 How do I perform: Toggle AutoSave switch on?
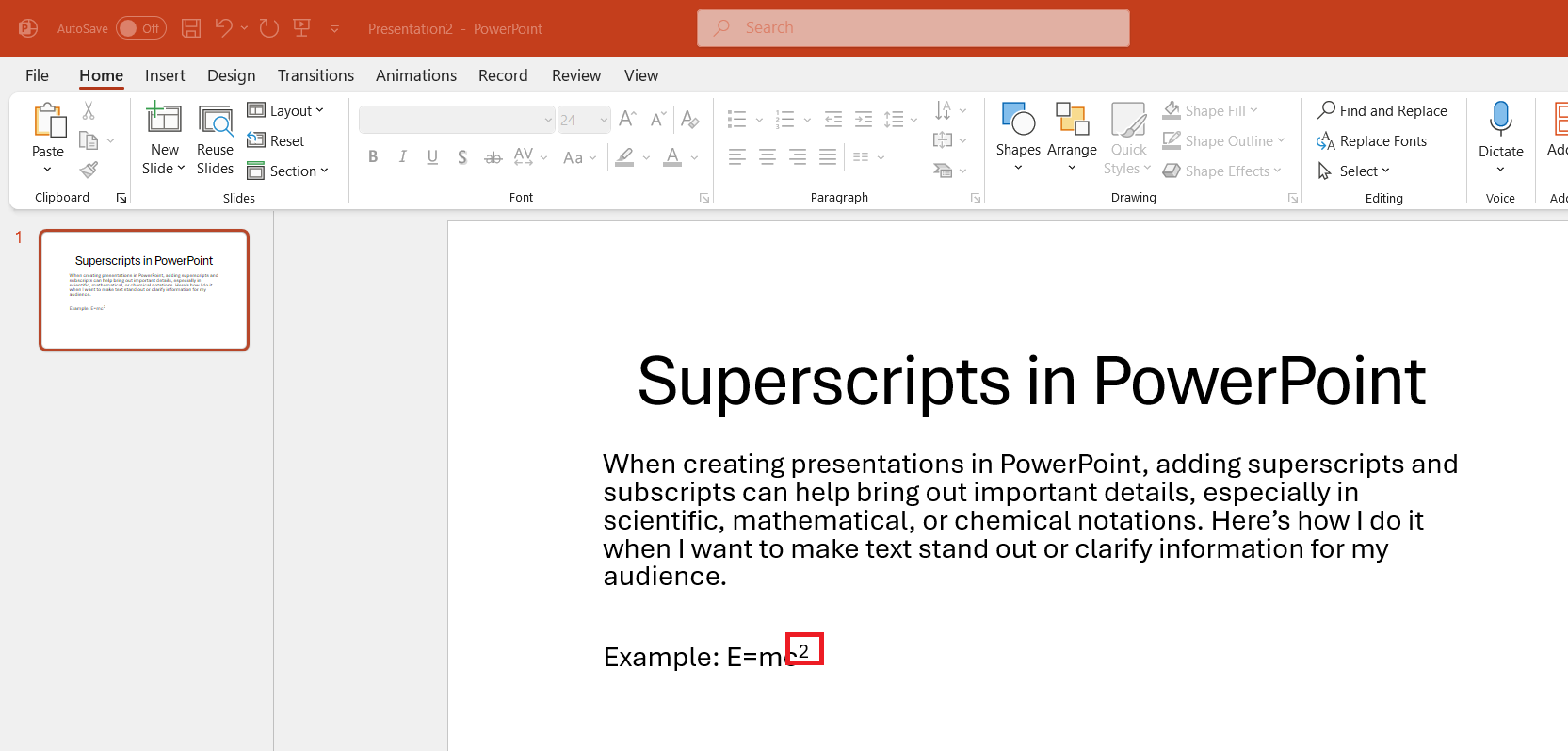[x=140, y=28]
